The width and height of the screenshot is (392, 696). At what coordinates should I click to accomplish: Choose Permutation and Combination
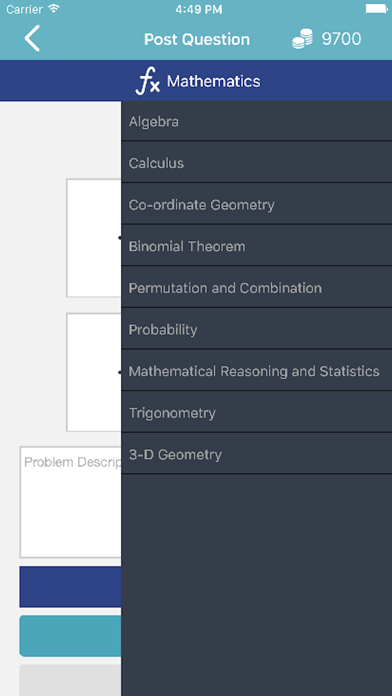pyautogui.click(x=257, y=288)
